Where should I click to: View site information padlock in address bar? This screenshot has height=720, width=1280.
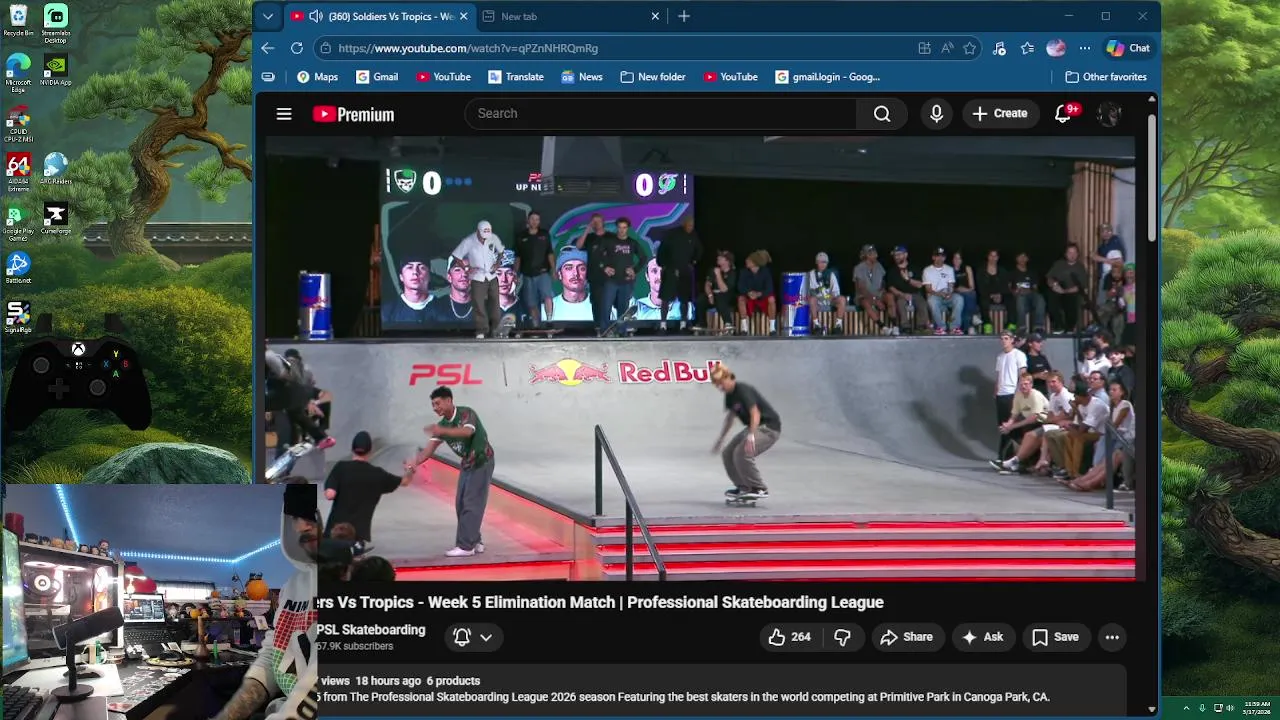pos(324,48)
